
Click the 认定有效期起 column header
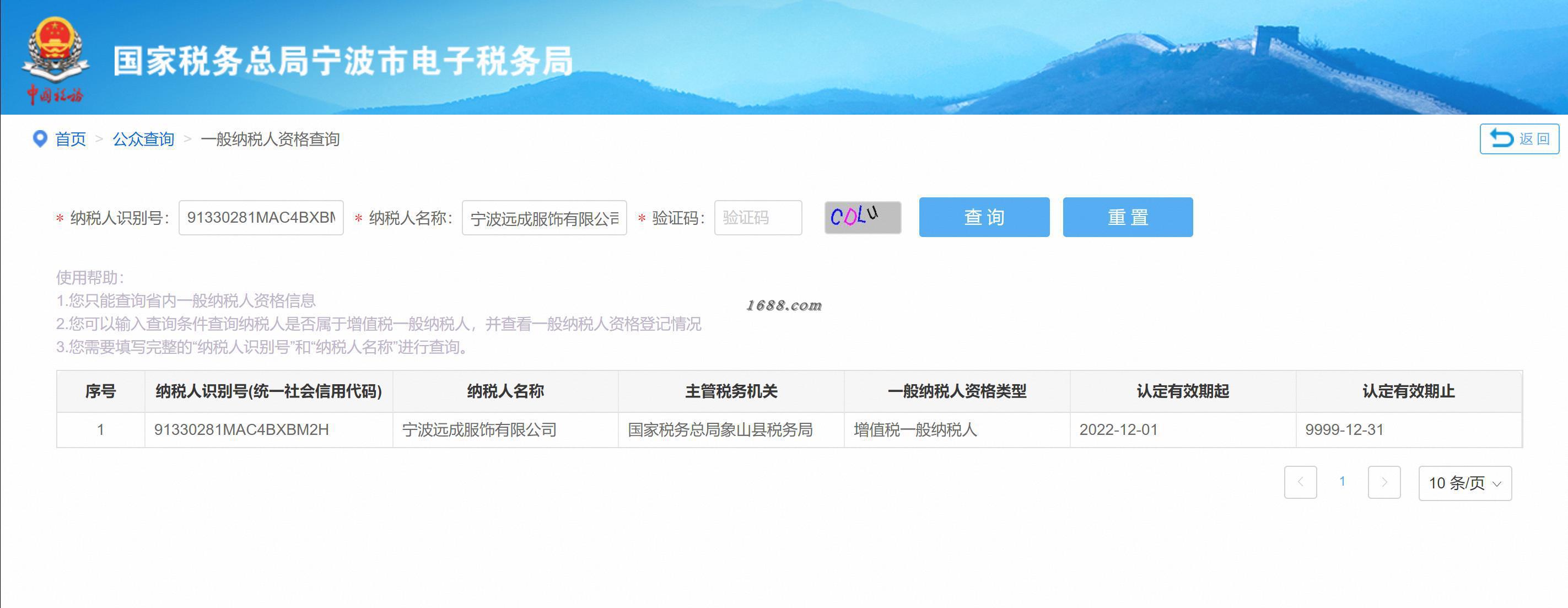tap(1183, 391)
